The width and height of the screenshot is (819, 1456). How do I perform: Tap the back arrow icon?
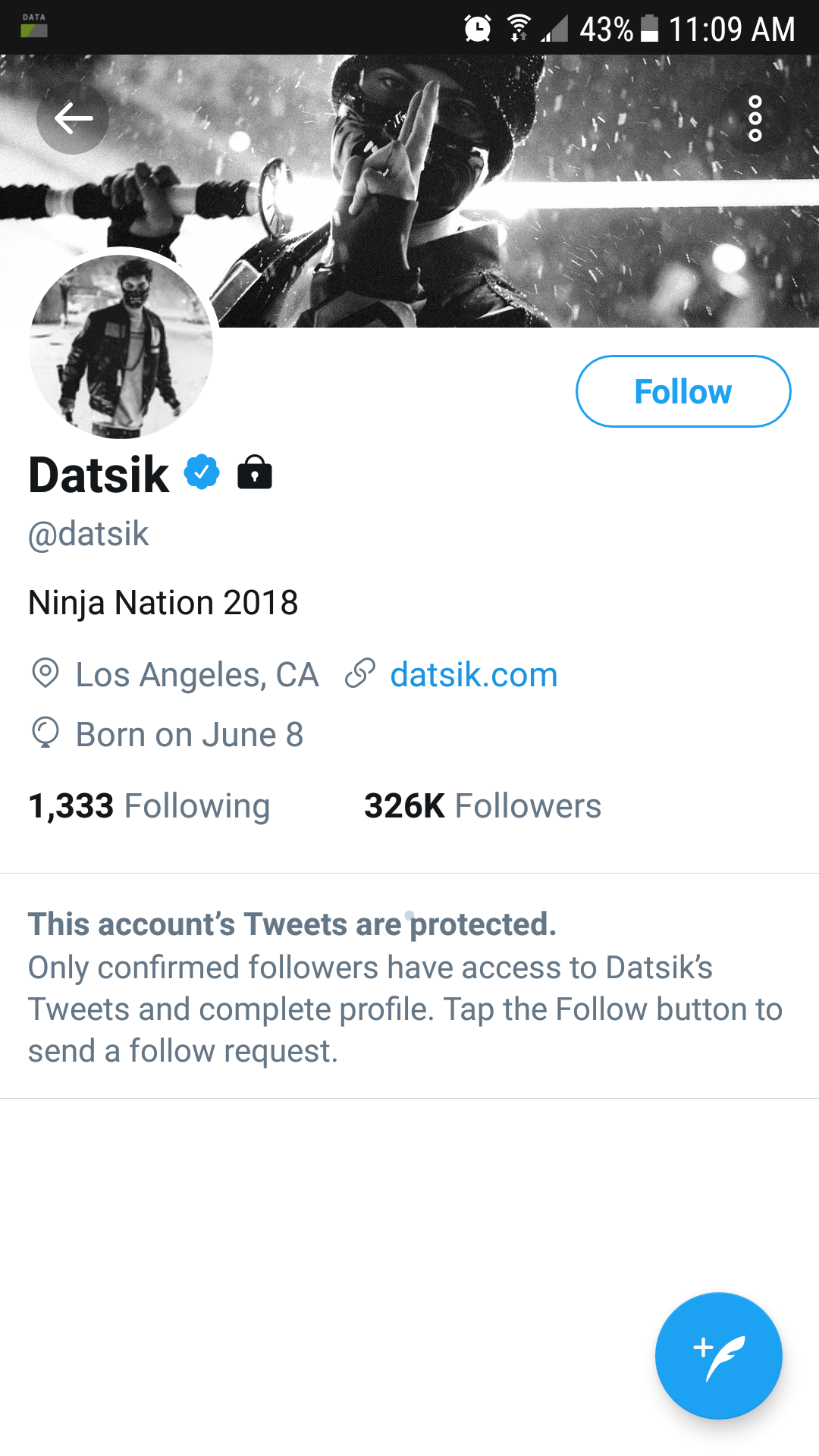[73, 118]
